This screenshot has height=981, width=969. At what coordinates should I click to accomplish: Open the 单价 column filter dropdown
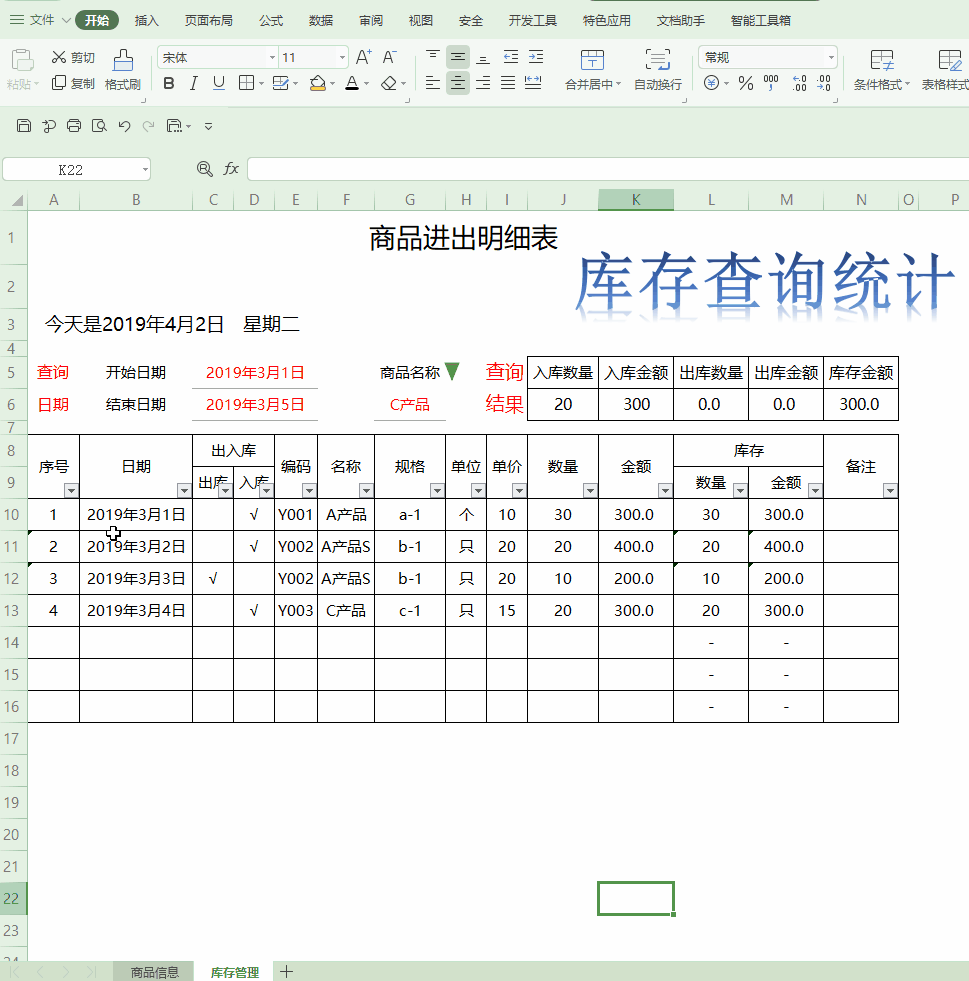coord(519,490)
